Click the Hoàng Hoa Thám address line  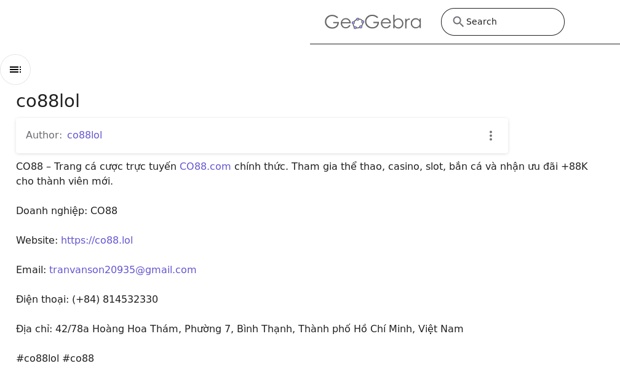(240, 329)
